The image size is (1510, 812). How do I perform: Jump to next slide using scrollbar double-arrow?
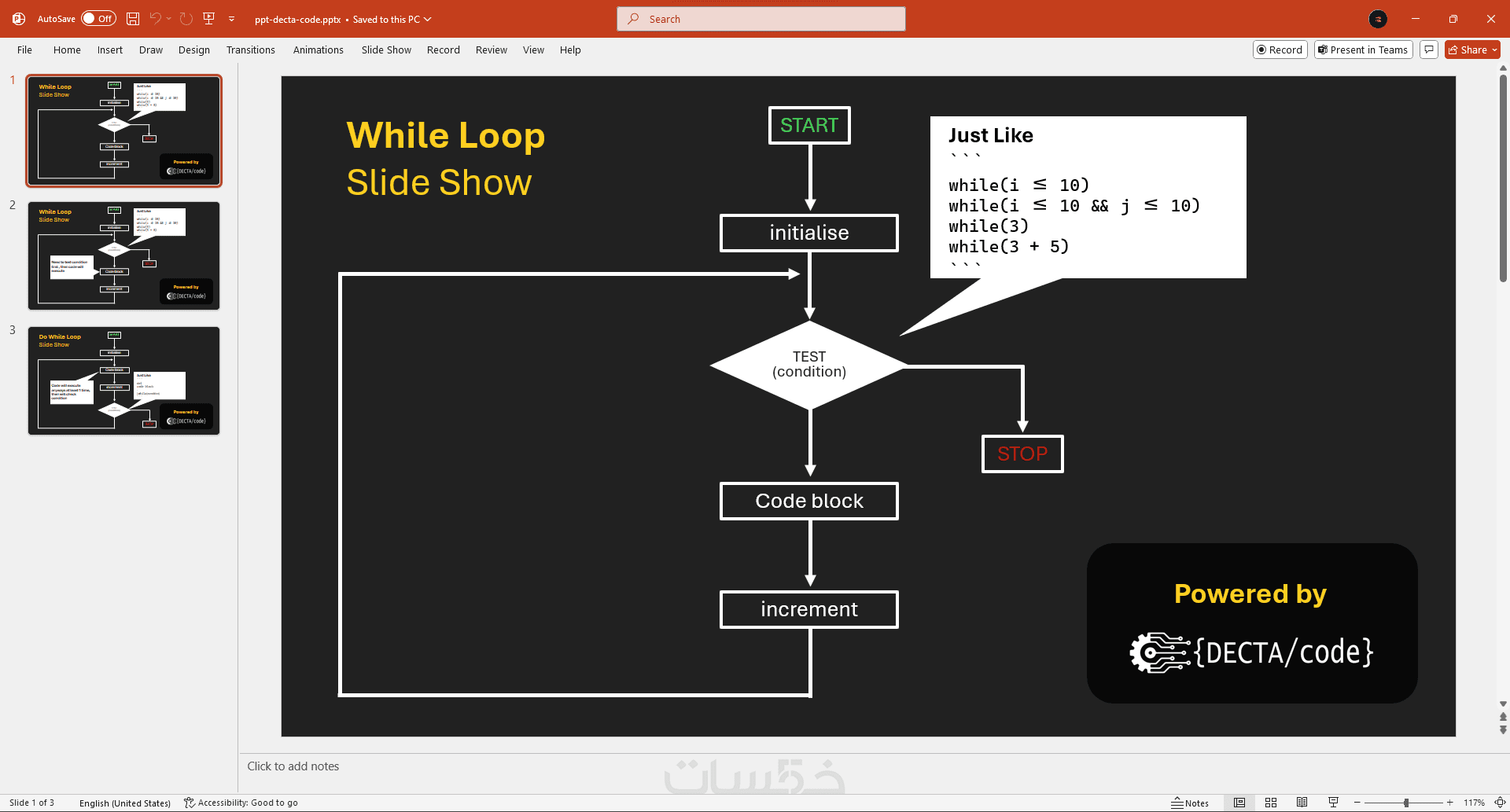click(x=1503, y=729)
